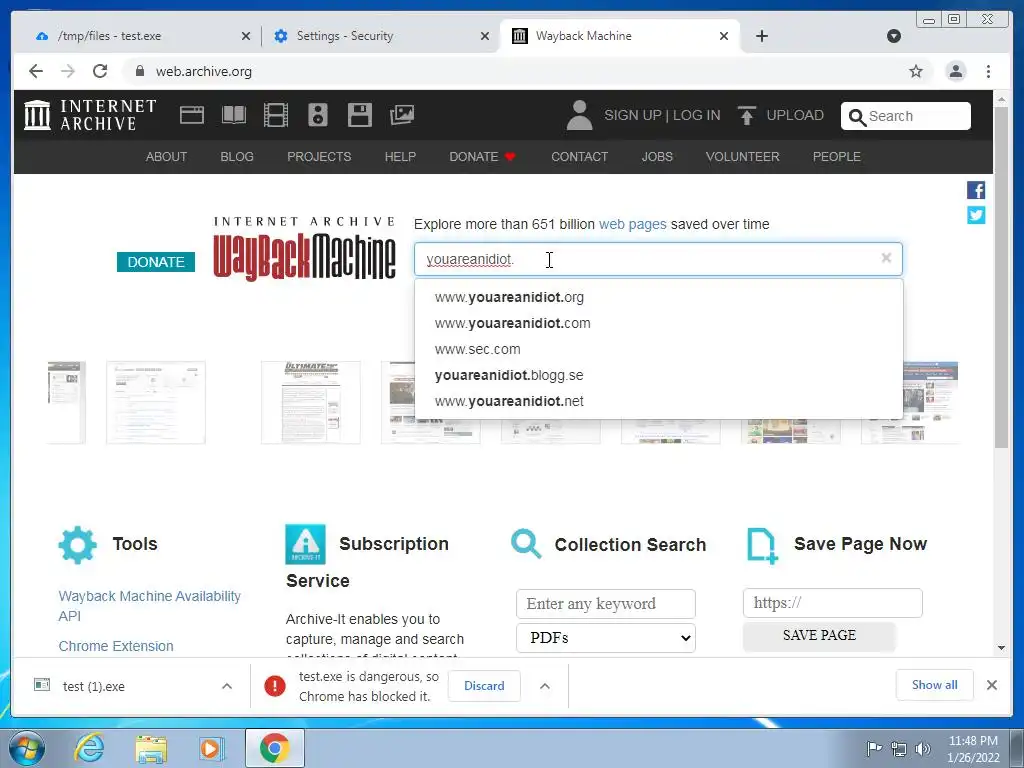Click the SAVE PAGE button
Viewport: 1024px width, 768px height.
pos(819,635)
